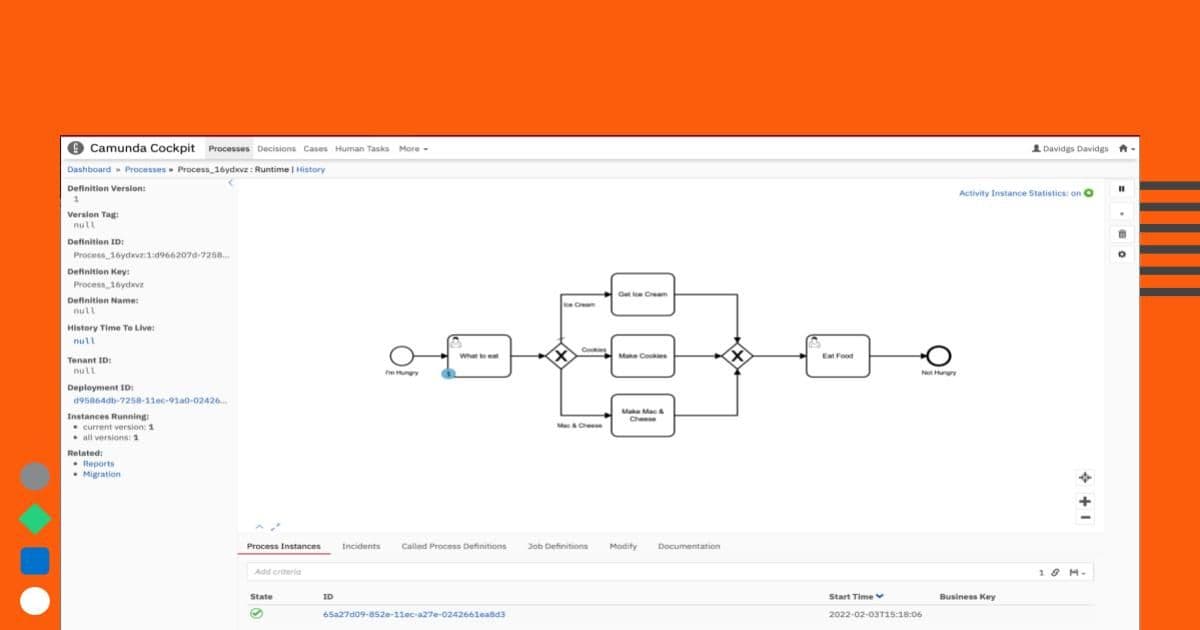Screen dimensions: 1200x630
Task: Open the gear settings icon on right
Action: click(x=1121, y=254)
